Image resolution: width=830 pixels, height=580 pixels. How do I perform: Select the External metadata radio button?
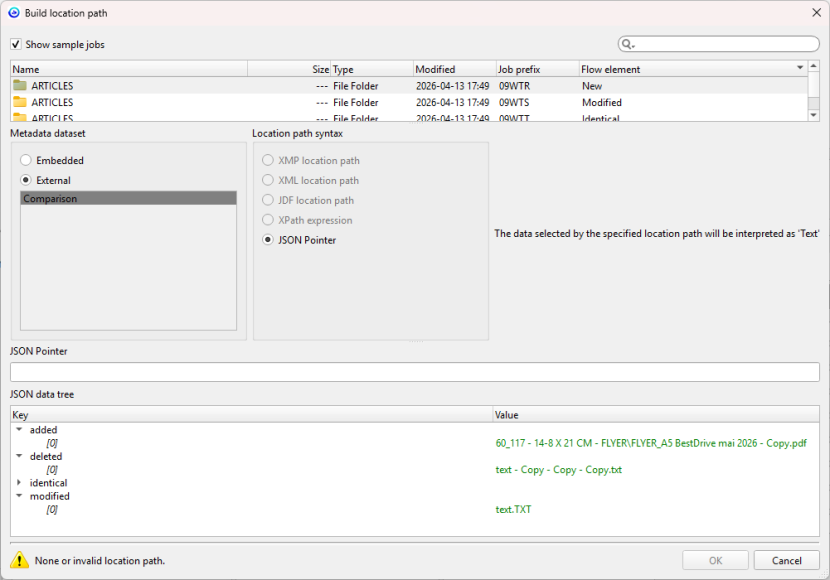27,180
